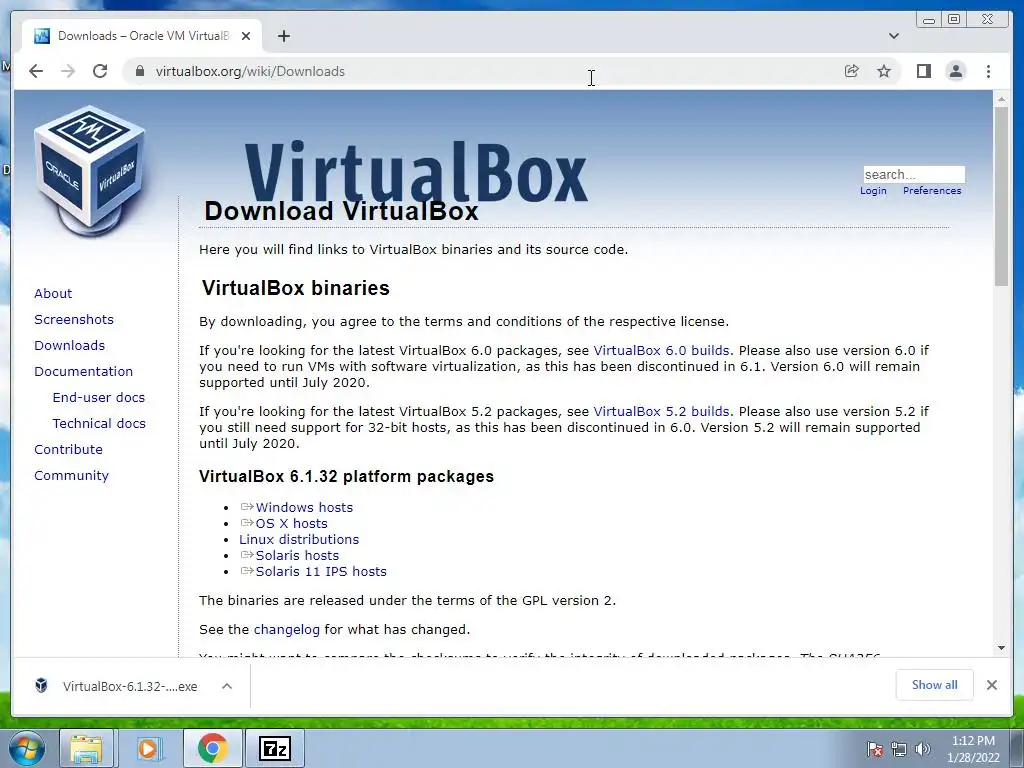
Task: Click the forward navigation arrow
Action: [x=68, y=71]
